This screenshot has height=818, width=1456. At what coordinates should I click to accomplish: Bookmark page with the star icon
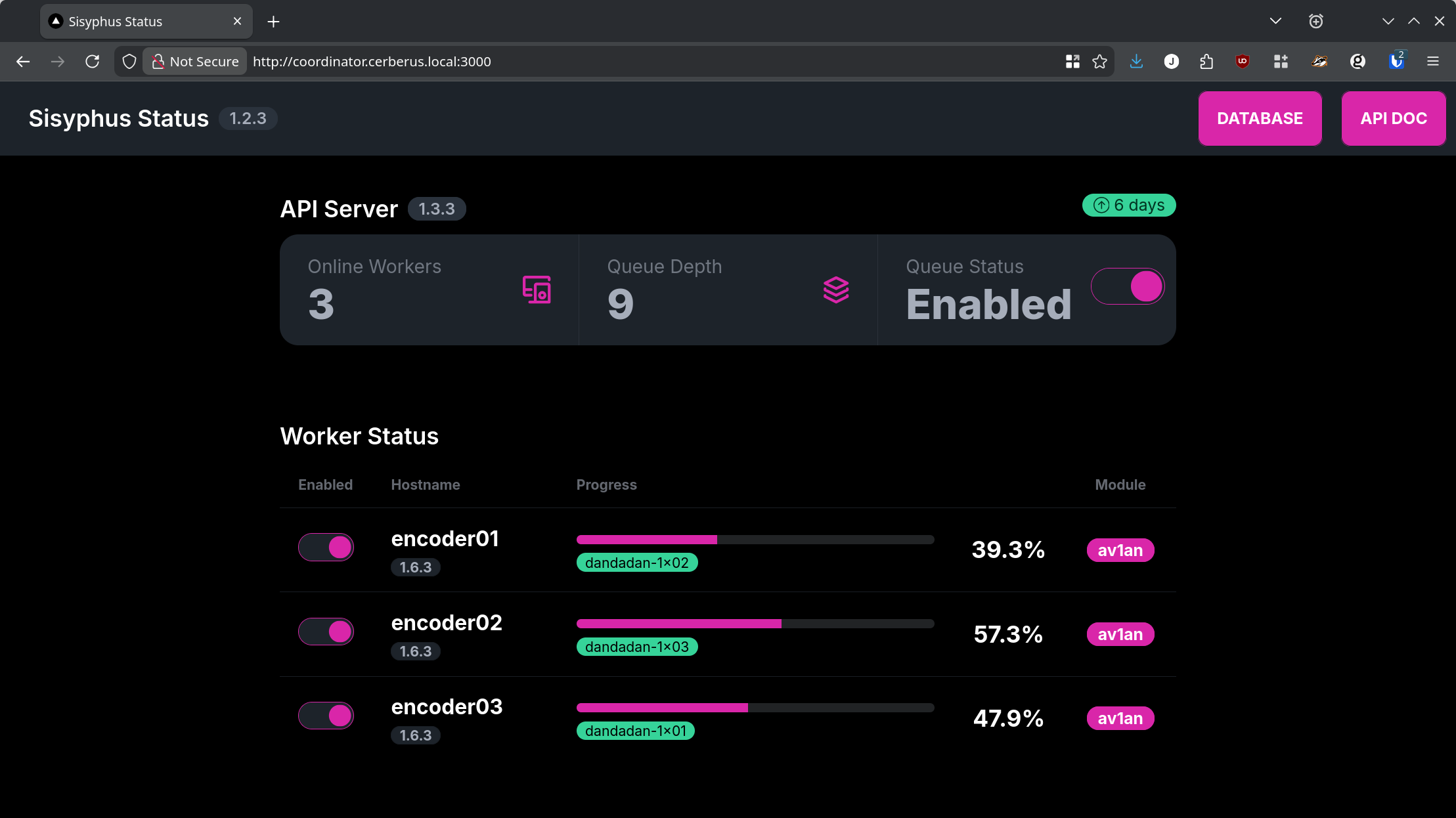[1099, 62]
